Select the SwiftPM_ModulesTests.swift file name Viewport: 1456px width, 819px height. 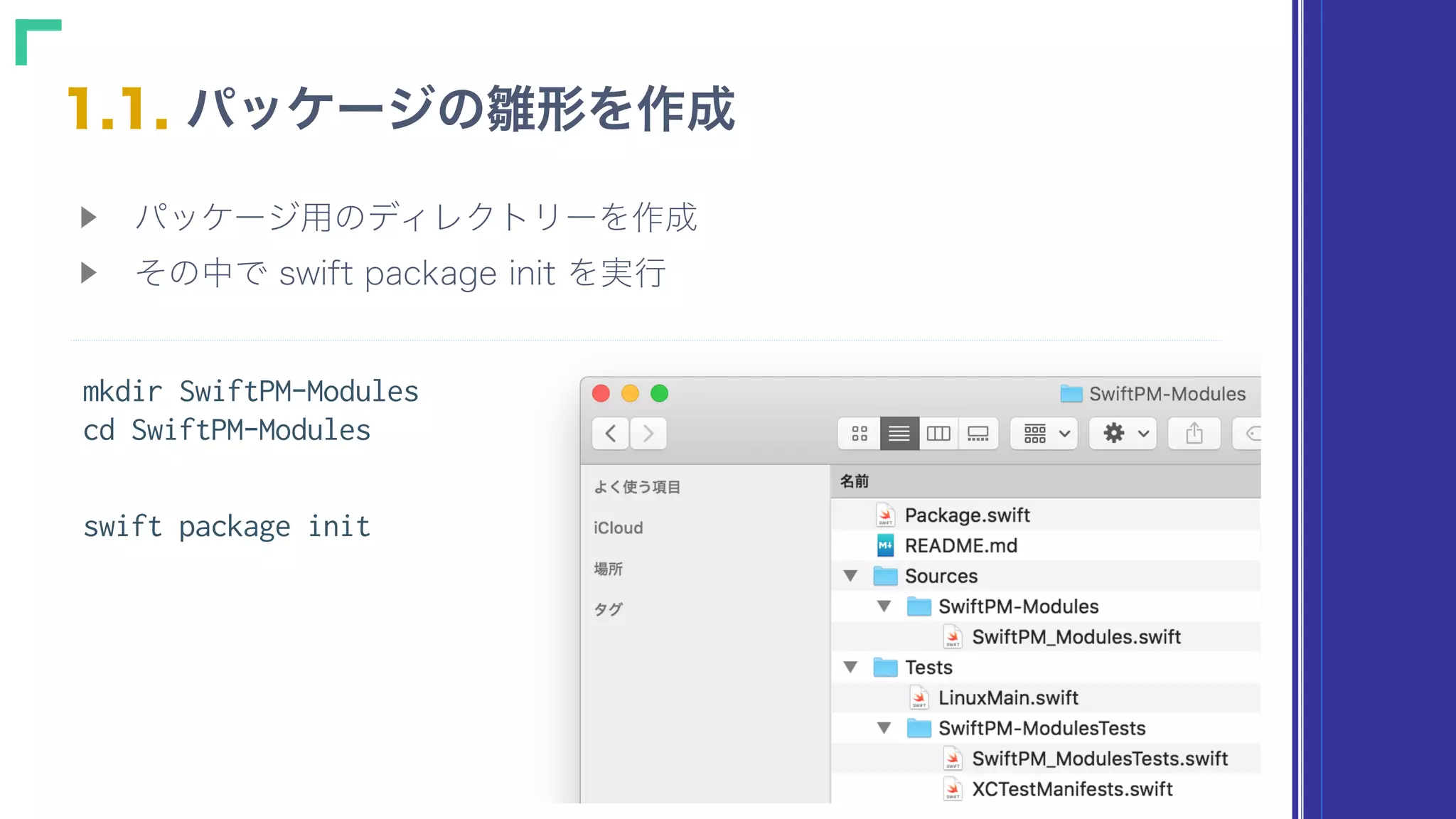click(1100, 759)
